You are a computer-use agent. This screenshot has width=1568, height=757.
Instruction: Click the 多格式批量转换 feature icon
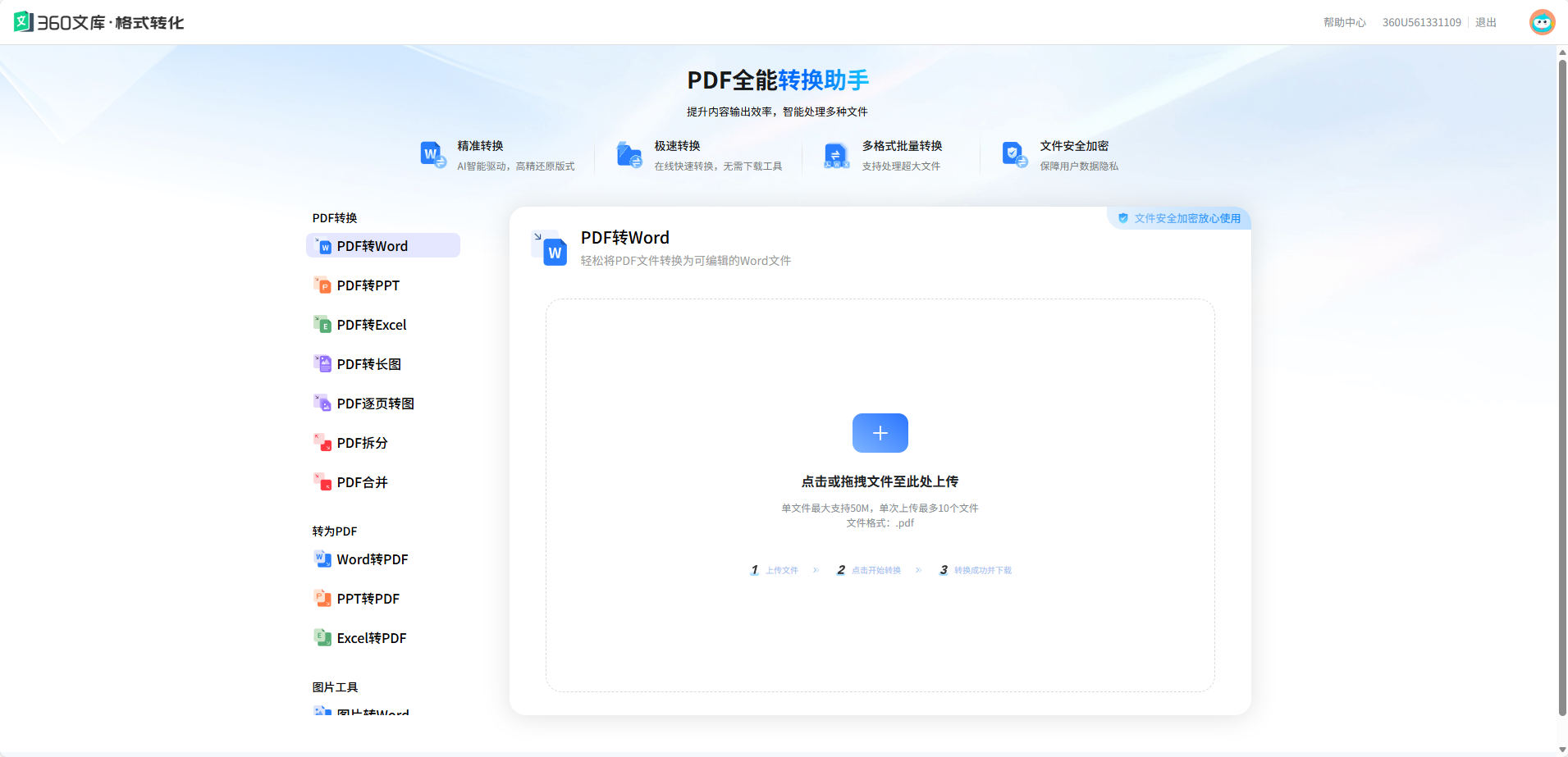click(x=836, y=155)
